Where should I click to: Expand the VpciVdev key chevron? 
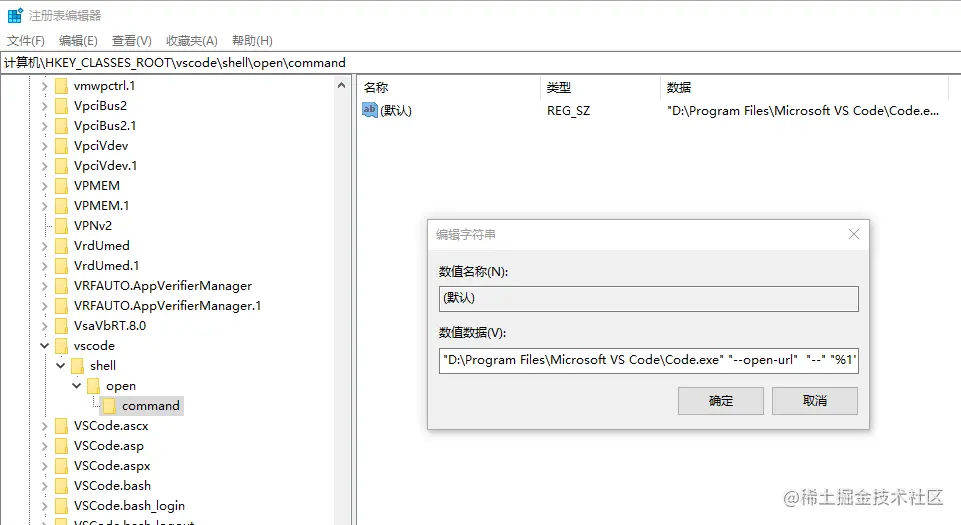point(44,146)
